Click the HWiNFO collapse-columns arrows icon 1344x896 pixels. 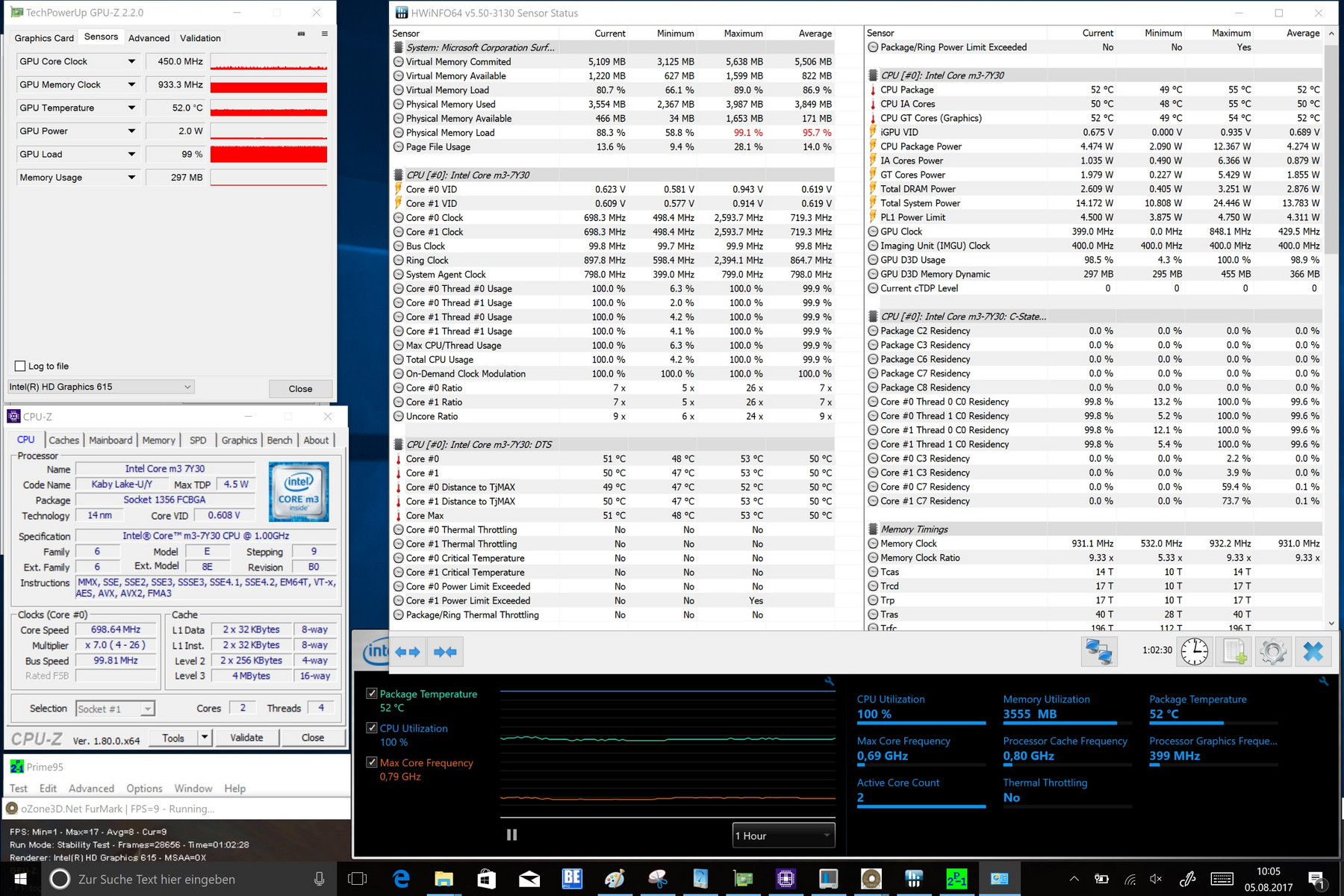(446, 652)
